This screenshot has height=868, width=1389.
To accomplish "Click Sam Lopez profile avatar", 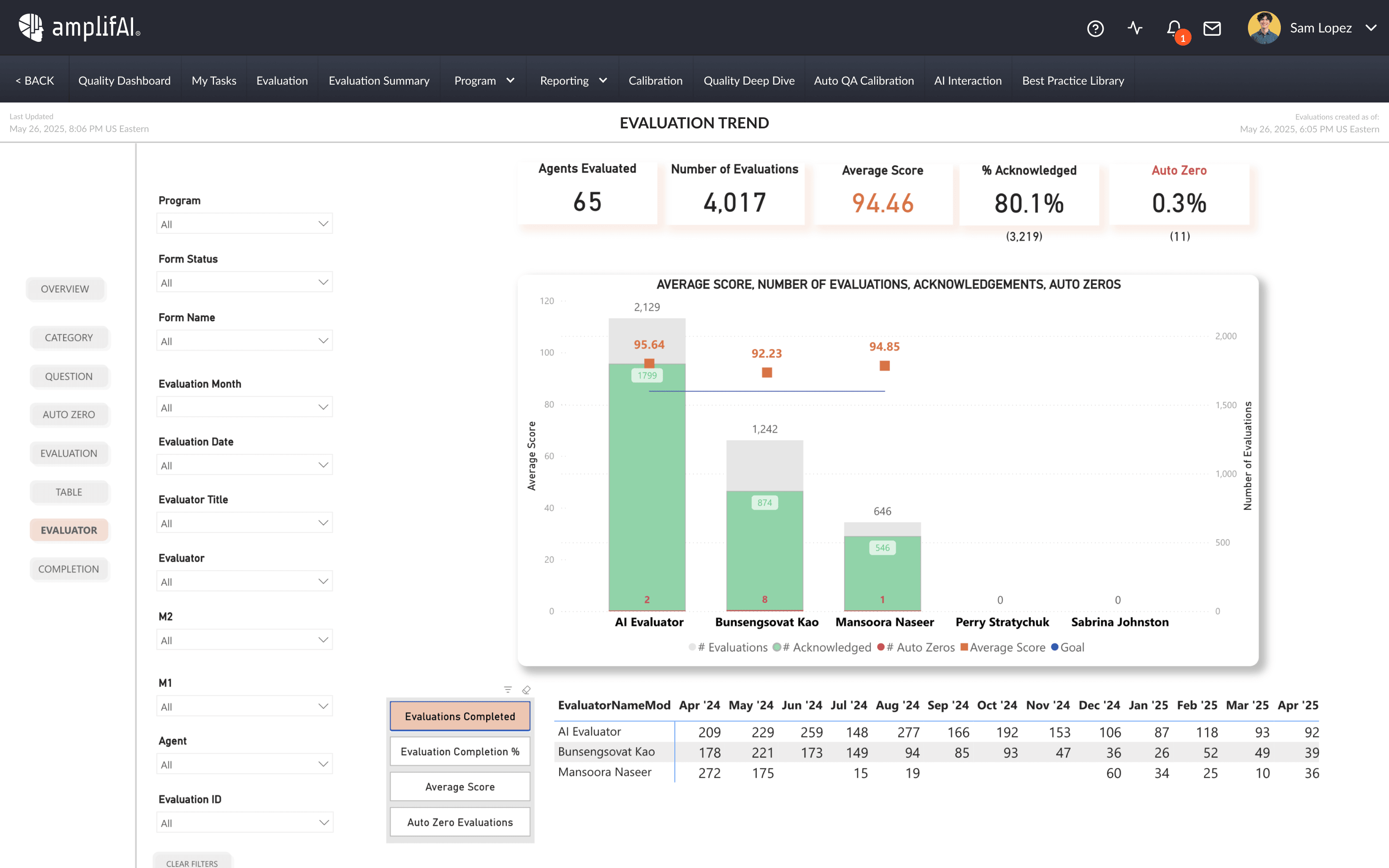I will coord(1263,28).
